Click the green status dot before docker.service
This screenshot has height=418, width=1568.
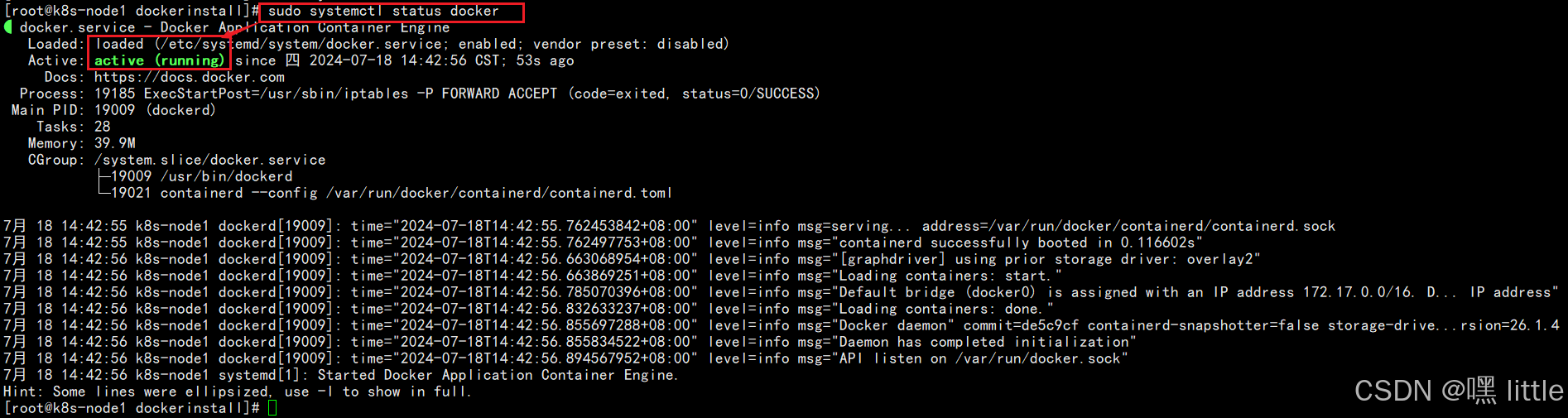pyautogui.click(x=8, y=27)
